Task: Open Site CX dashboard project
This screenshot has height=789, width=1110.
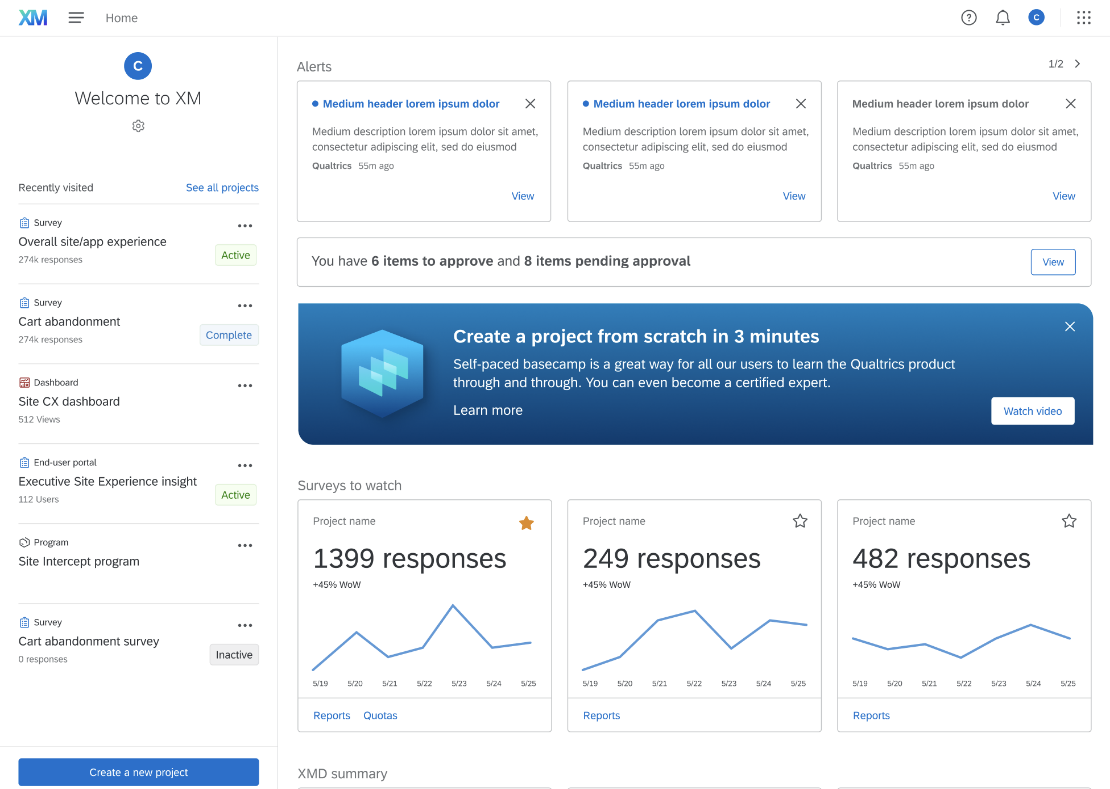Action: pyautogui.click(x=69, y=401)
